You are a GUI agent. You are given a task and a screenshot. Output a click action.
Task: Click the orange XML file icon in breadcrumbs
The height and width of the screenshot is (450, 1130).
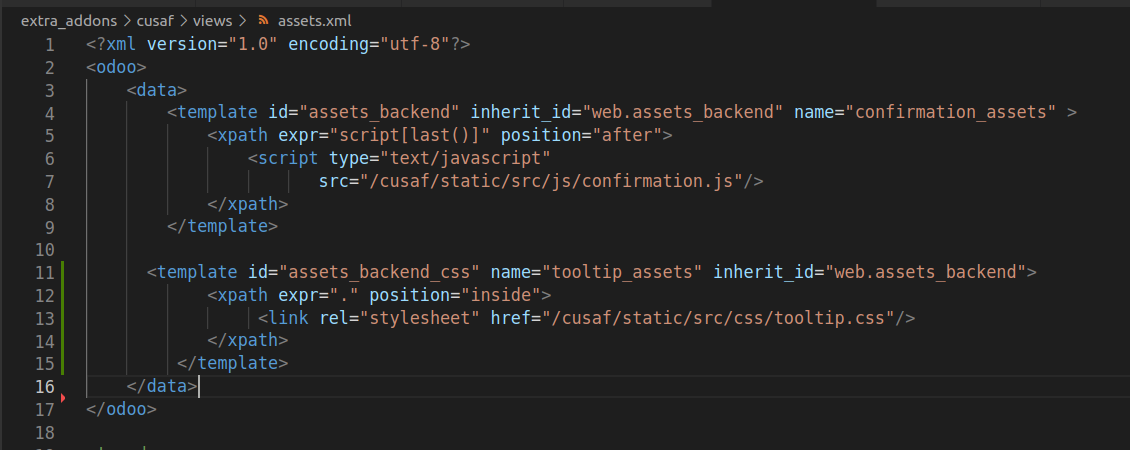tap(263, 21)
